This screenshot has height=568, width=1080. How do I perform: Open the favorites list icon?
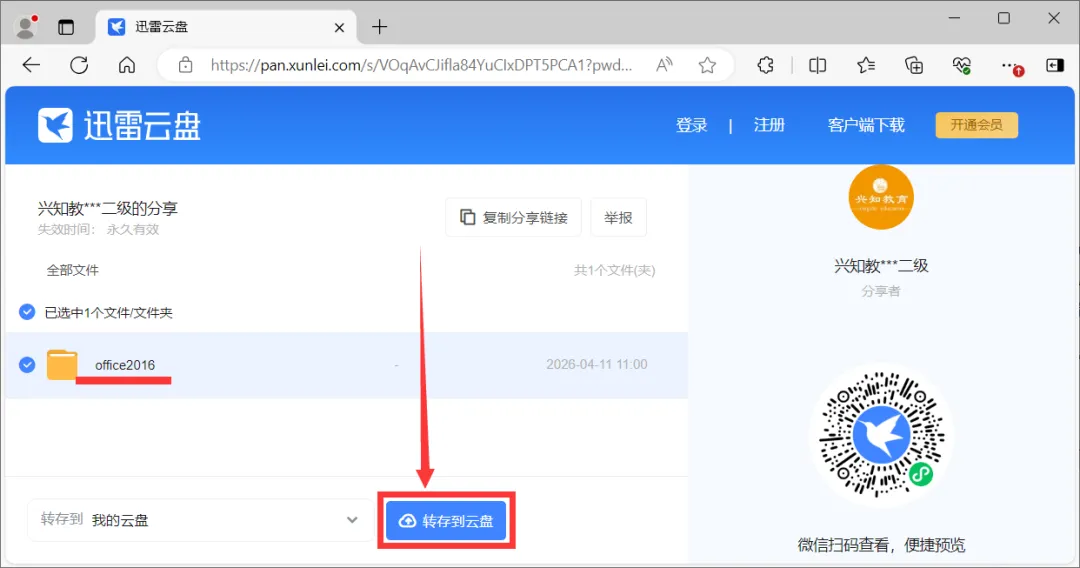click(x=866, y=65)
